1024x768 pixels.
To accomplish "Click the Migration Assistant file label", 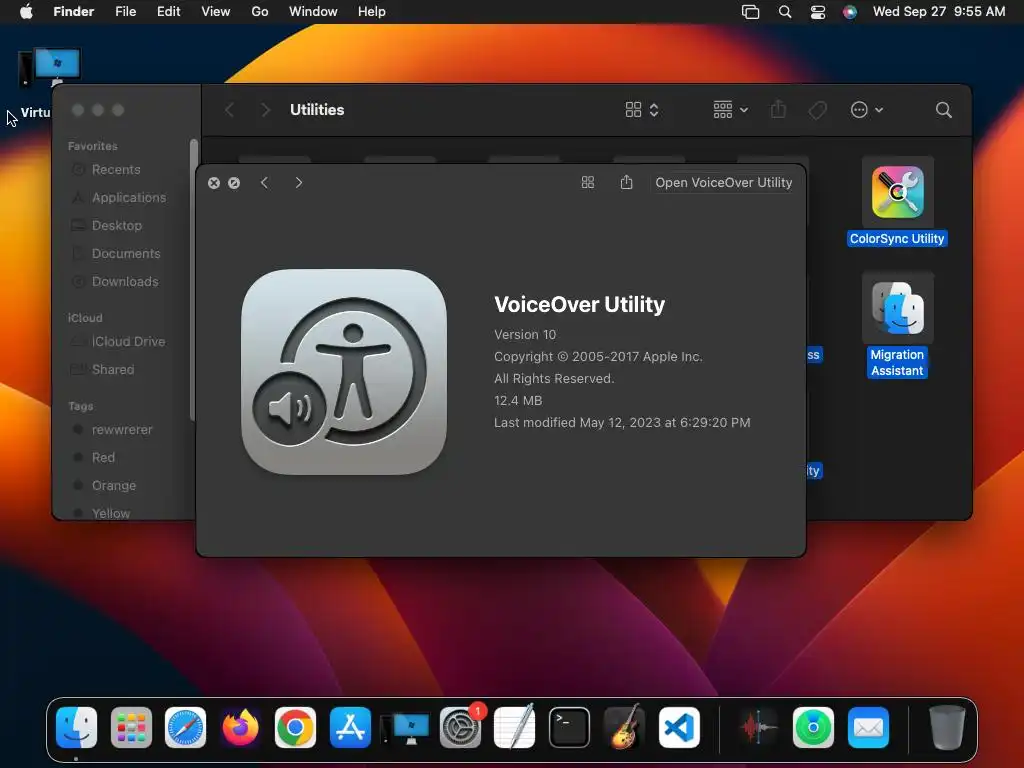I will tap(897, 362).
